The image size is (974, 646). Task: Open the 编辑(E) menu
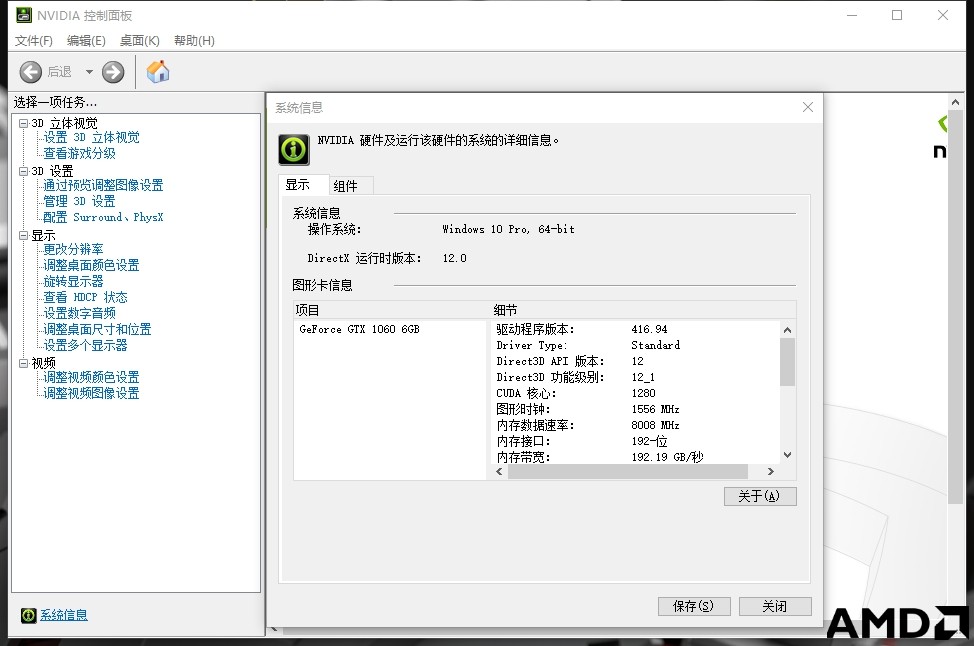(86, 40)
